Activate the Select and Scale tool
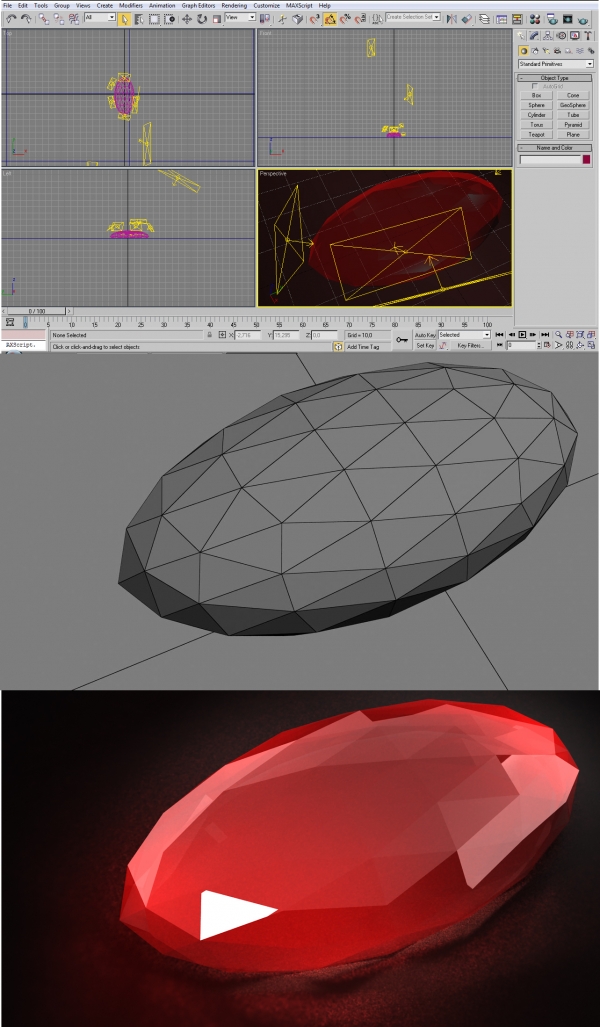Image resolution: width=600 pixels, height=1027 pixels. point(216,19)
